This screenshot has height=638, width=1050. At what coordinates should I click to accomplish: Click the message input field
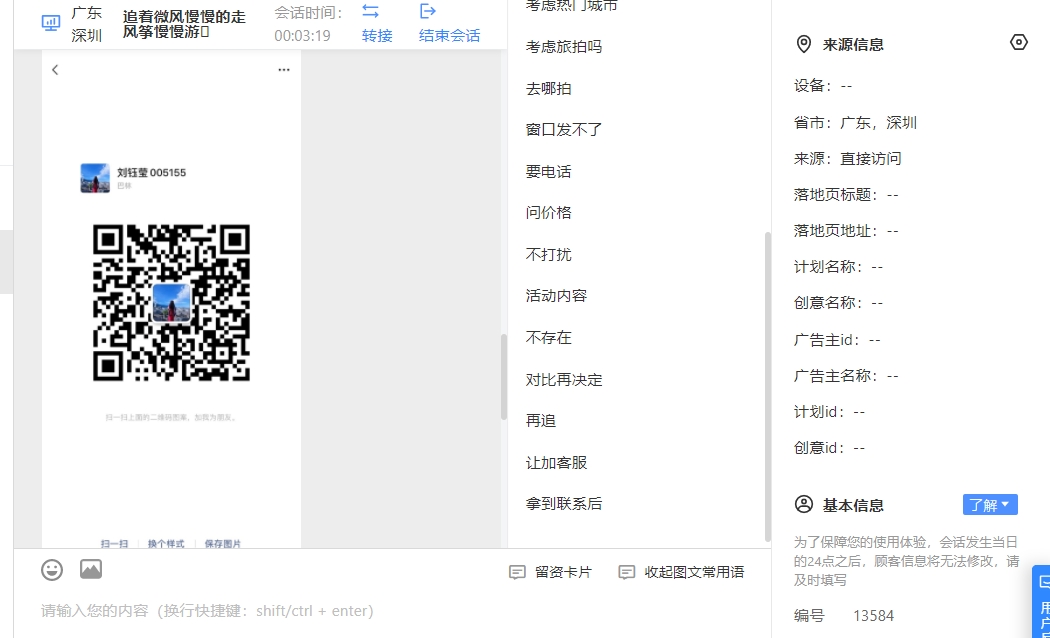(392, 611)
